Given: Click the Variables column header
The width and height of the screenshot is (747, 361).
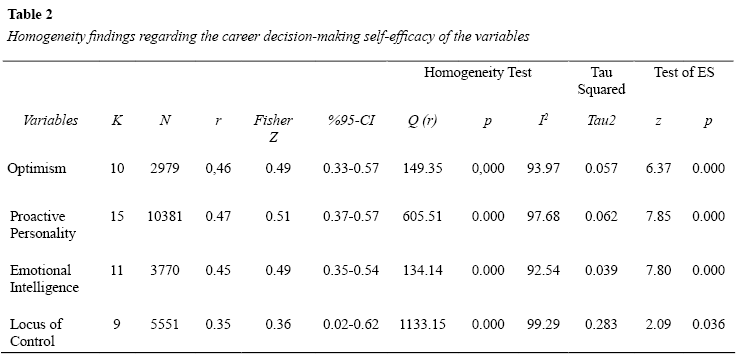Looking at the screenshot, I should click(50, 120).
